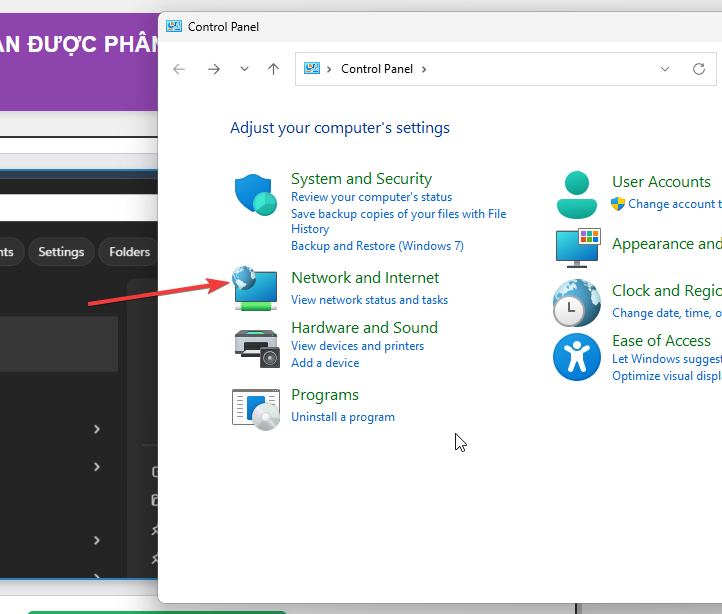Open System and Security category

[361, 179]
